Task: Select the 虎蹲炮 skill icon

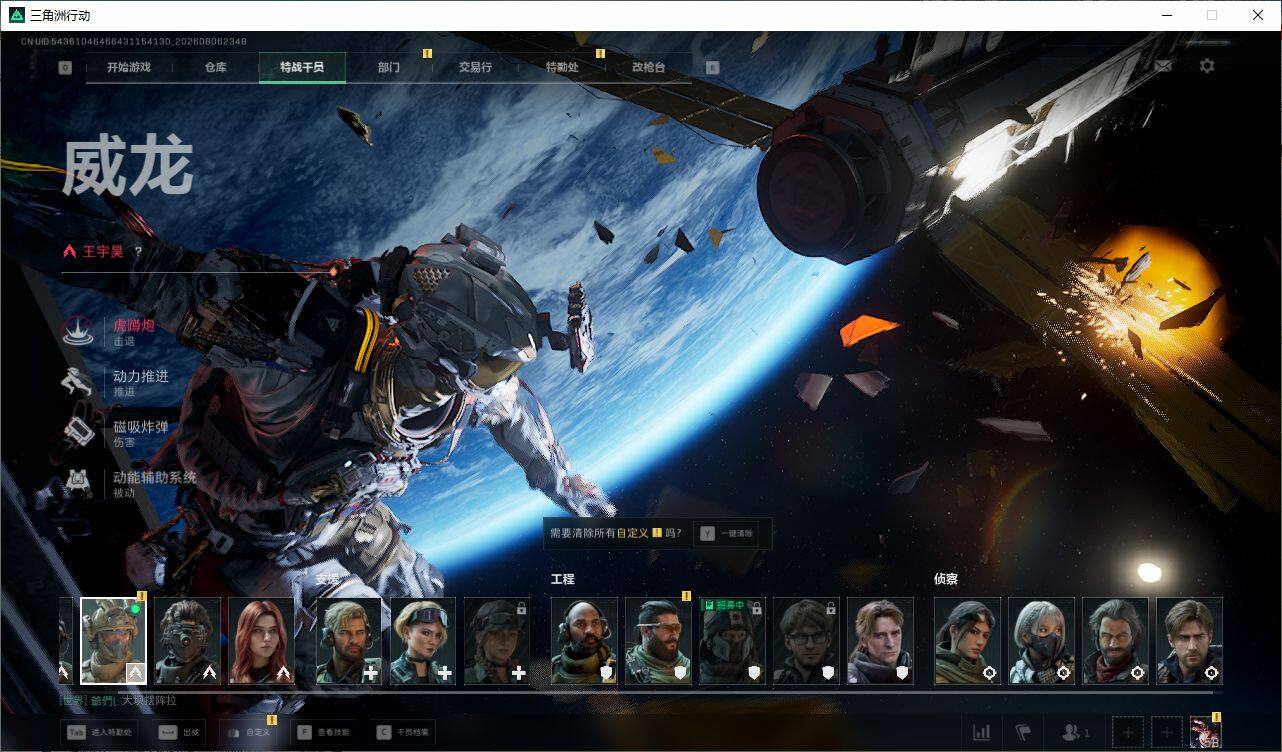Action: point(78,331)
